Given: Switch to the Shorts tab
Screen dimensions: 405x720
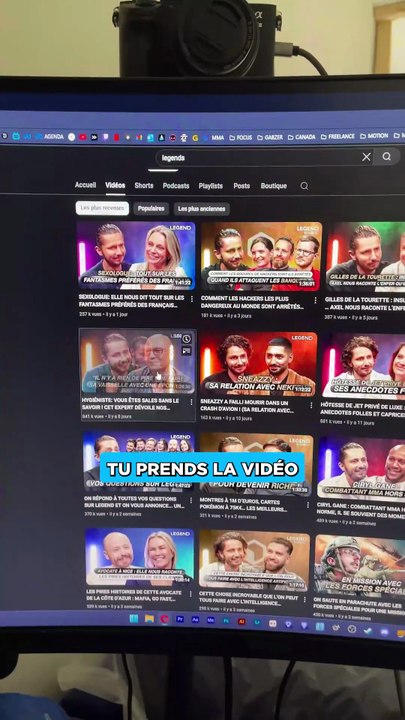Looking at the screenshot, I should 144,186.
